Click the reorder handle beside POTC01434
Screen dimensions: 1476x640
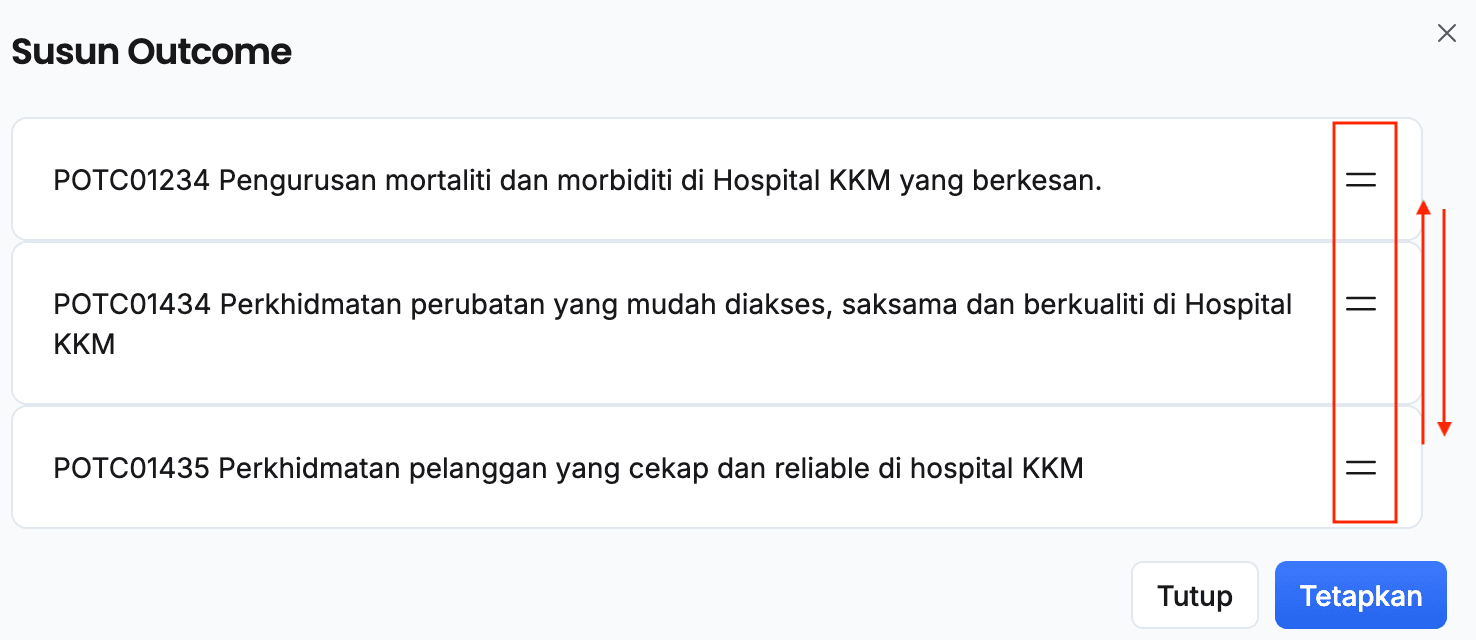[x=1361, y=304]
